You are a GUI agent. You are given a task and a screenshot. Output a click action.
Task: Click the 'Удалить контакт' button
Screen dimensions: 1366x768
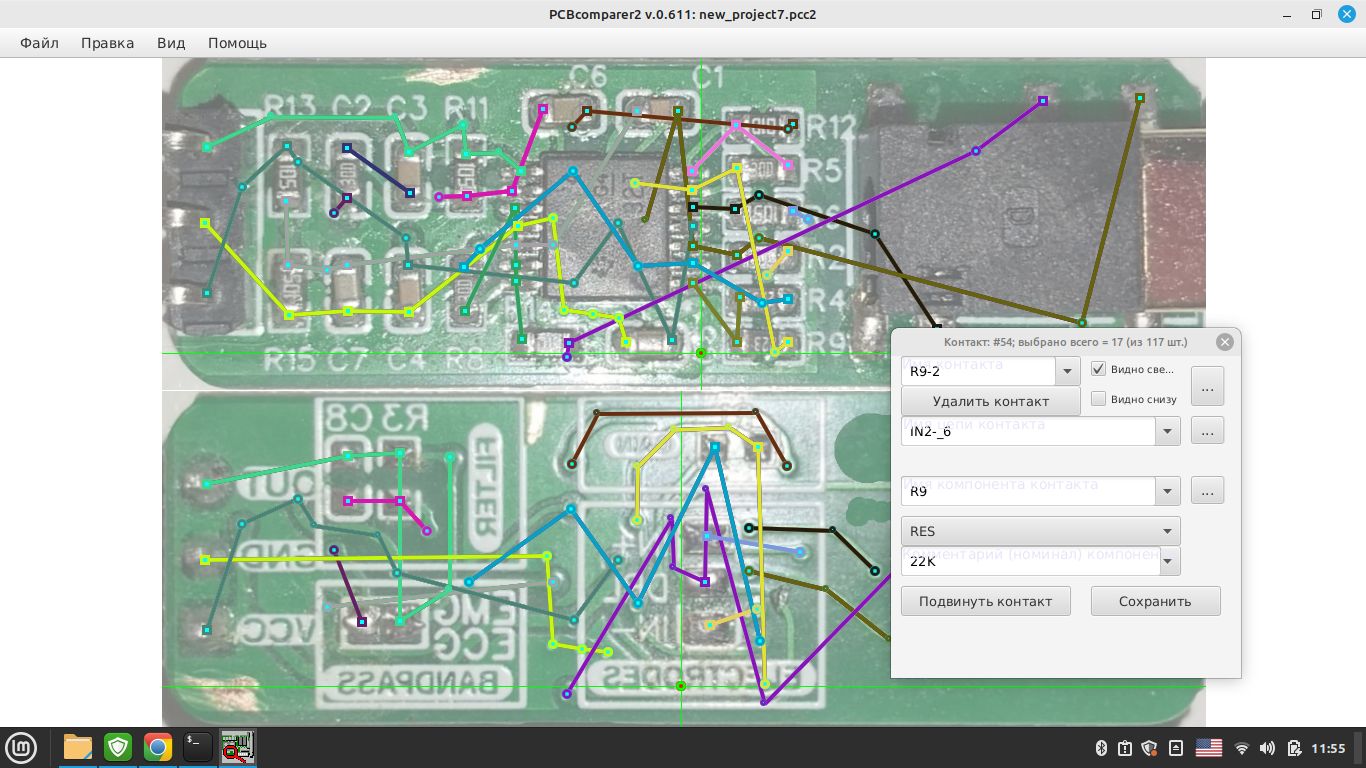tap(991, 401)
